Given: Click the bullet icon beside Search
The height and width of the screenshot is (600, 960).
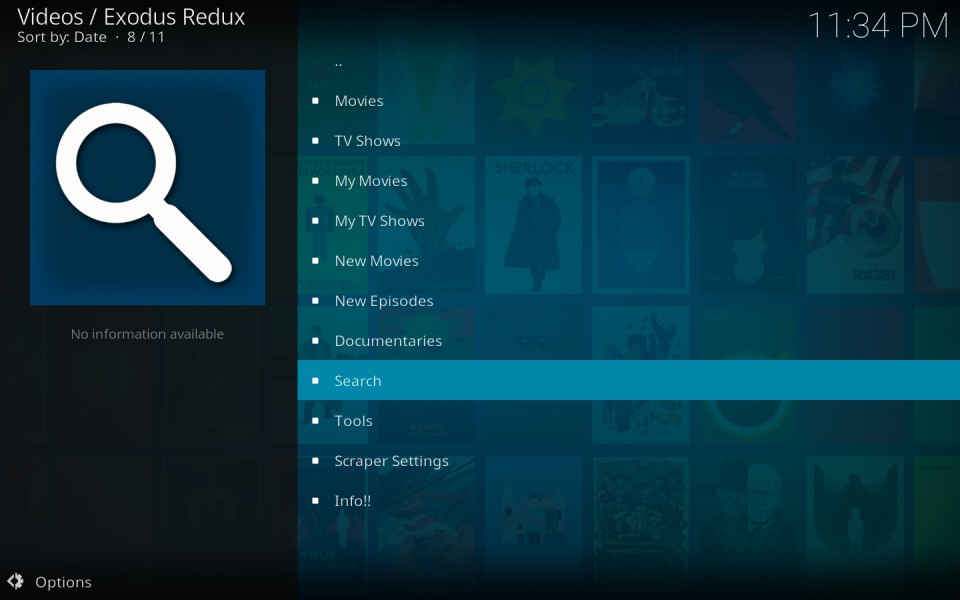Looking at the screenshot, I should (315, 381).
